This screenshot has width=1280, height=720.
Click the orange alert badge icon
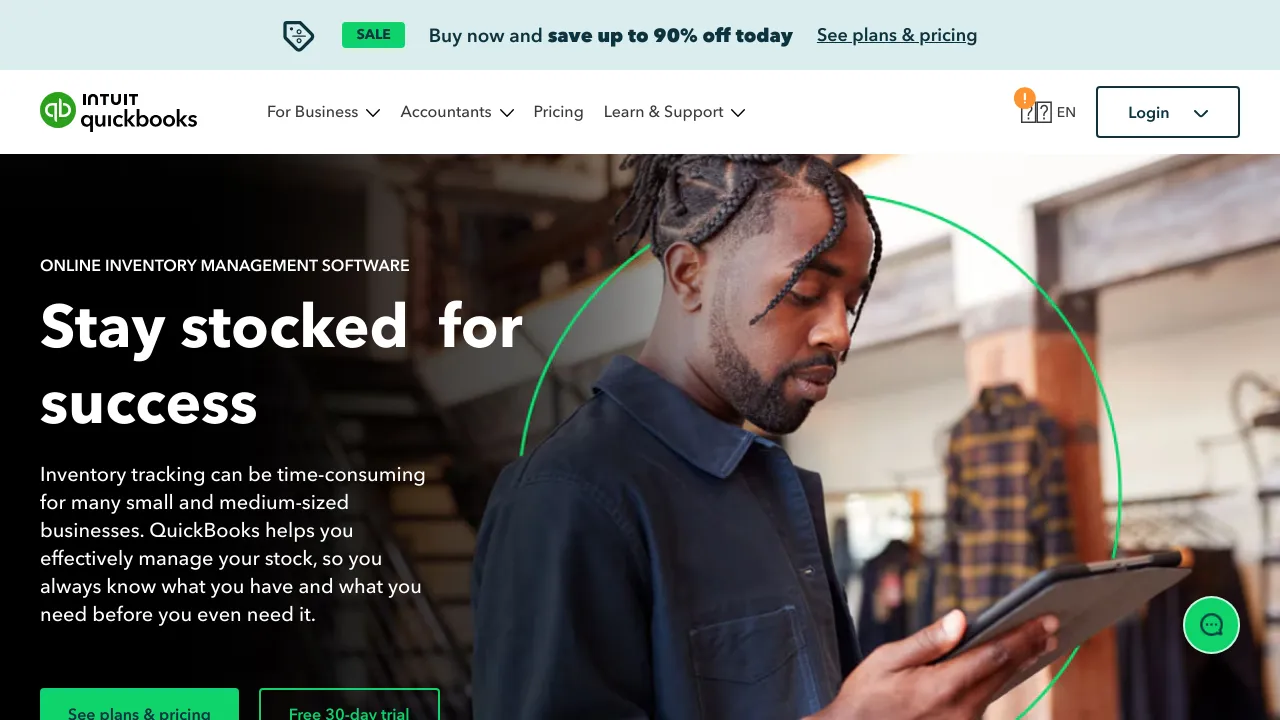point(1024,97)
